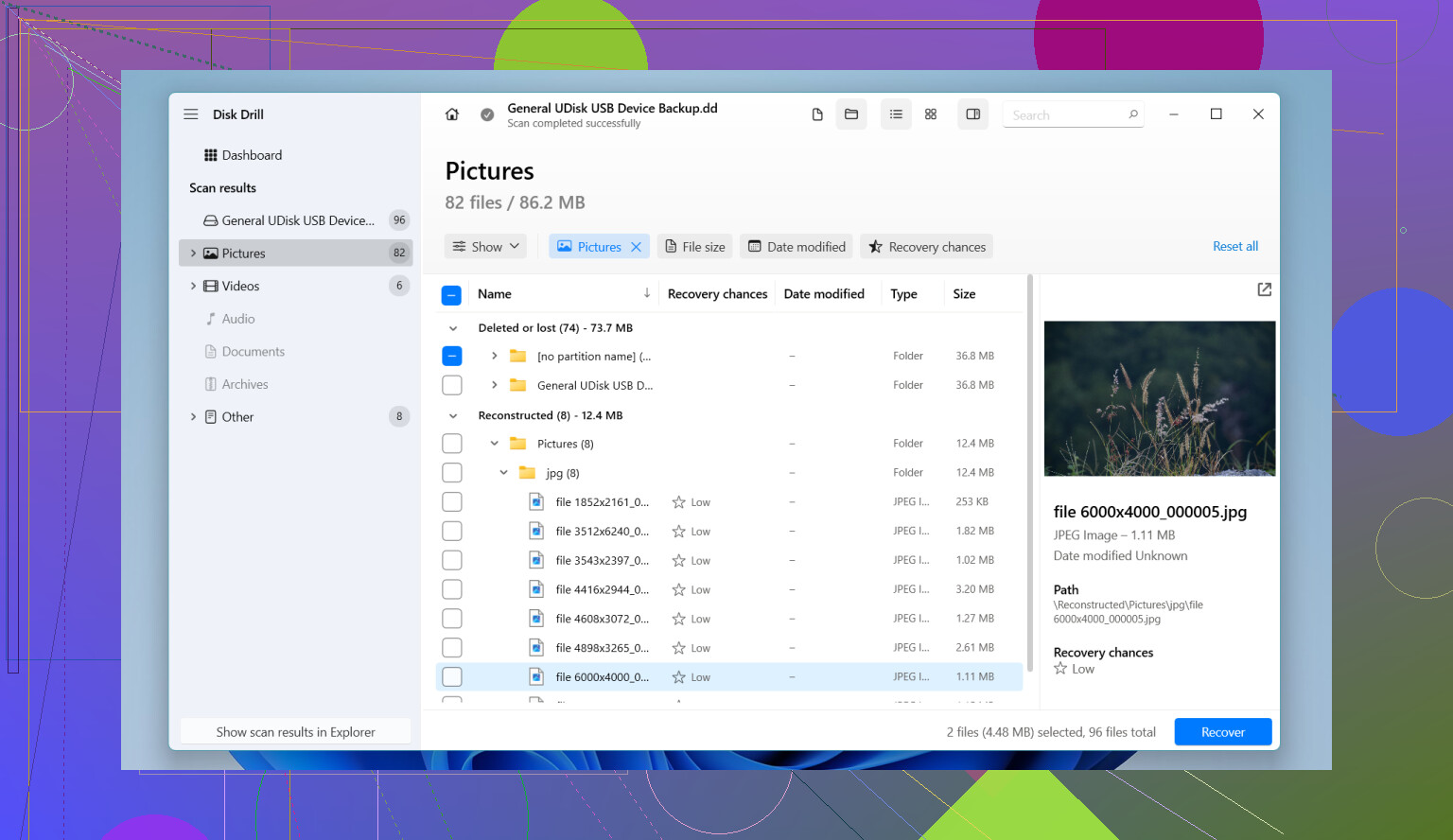Select the file 4898x3265_0... row name

tap(603, 648)
